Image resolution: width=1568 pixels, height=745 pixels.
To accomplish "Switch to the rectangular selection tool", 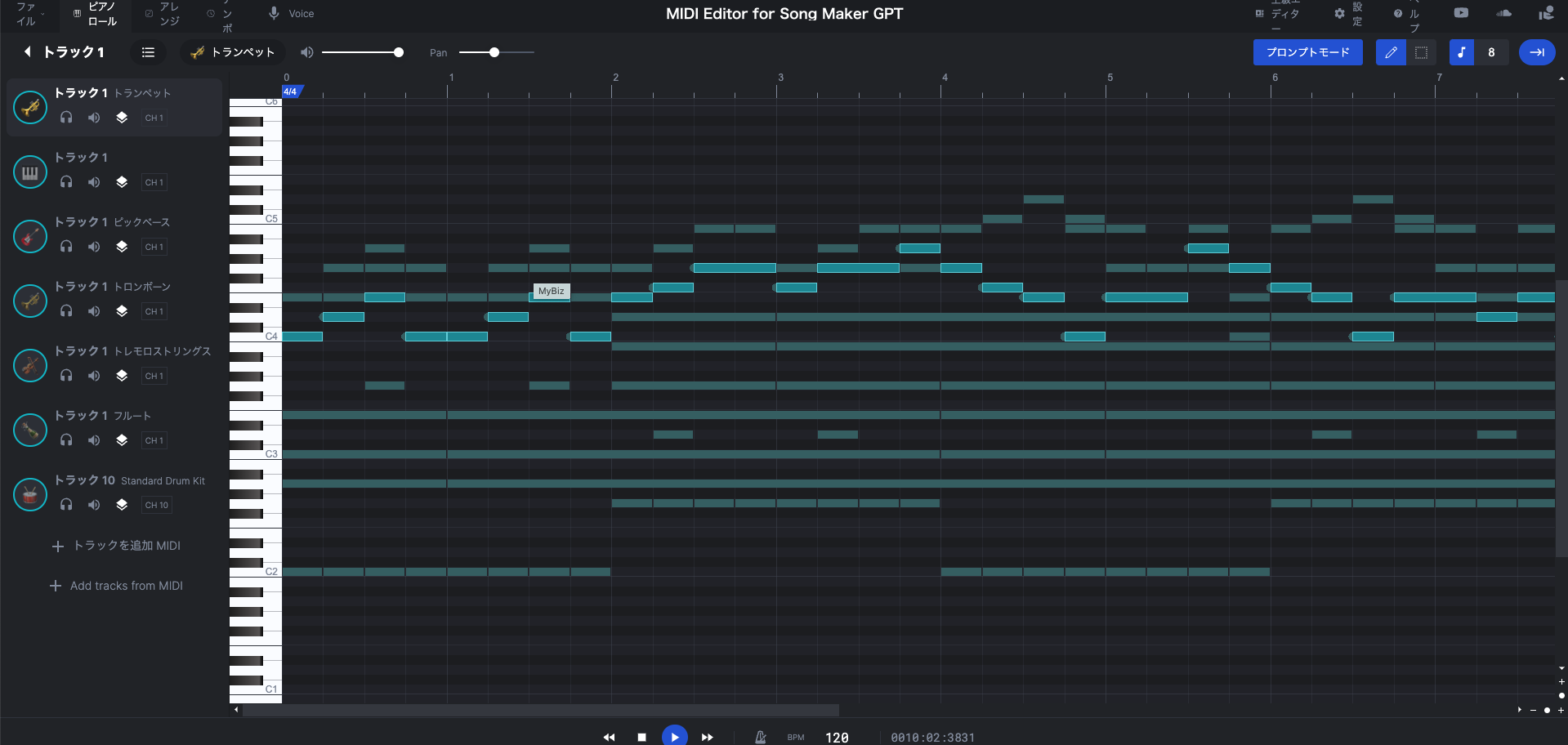I will pyautogui.click(x=1421, y=51).
